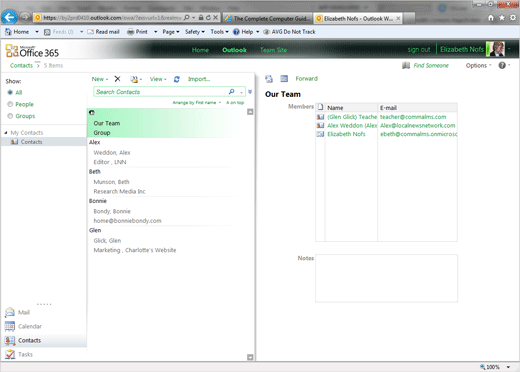The image size is (520, 372).
Task: Switch to The Complete Computer Guide tab
Action: click(x=267, y=18)
